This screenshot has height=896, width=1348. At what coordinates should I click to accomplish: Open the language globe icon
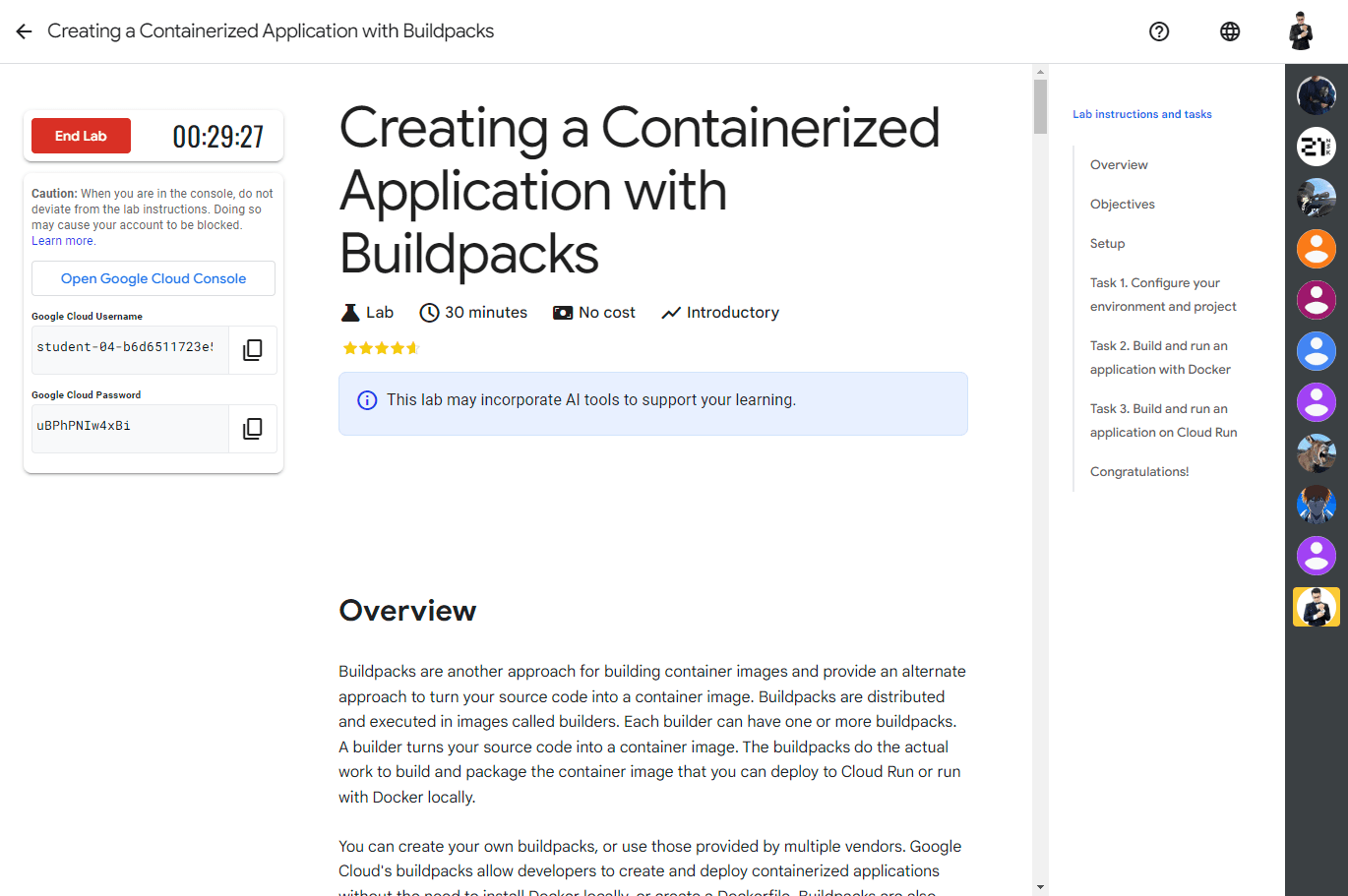(x=1230, y=31)
